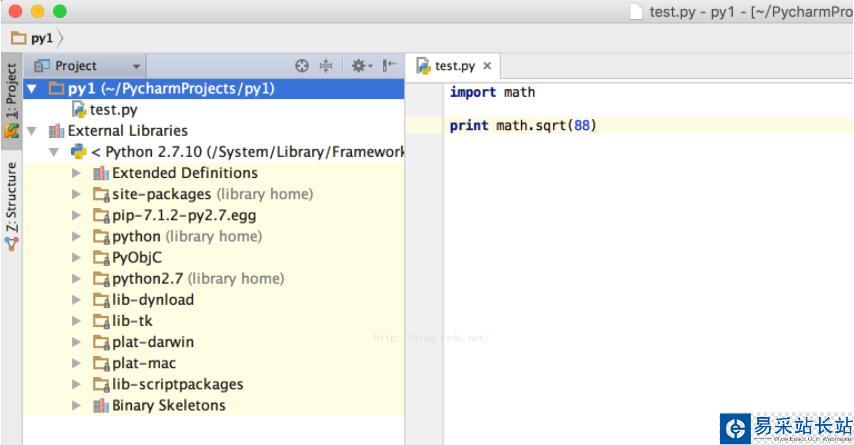Hide the Project tool window via pin icon
Viewport: 854px width, 445px height.
389,66
